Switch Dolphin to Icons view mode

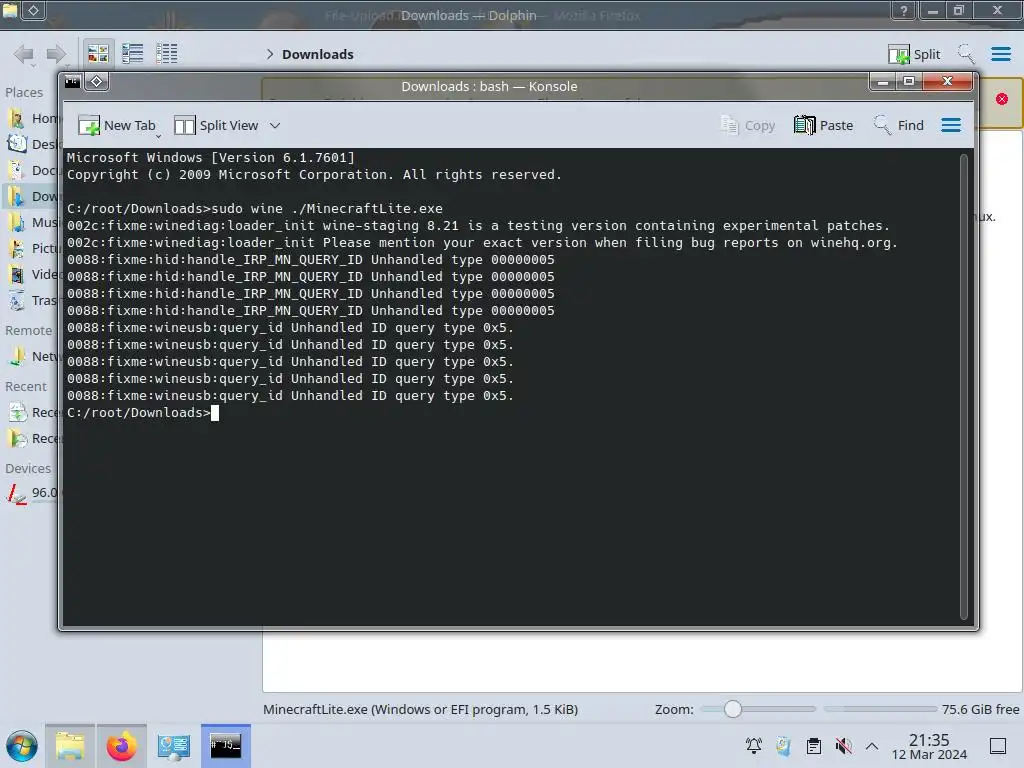click(98, 54)
